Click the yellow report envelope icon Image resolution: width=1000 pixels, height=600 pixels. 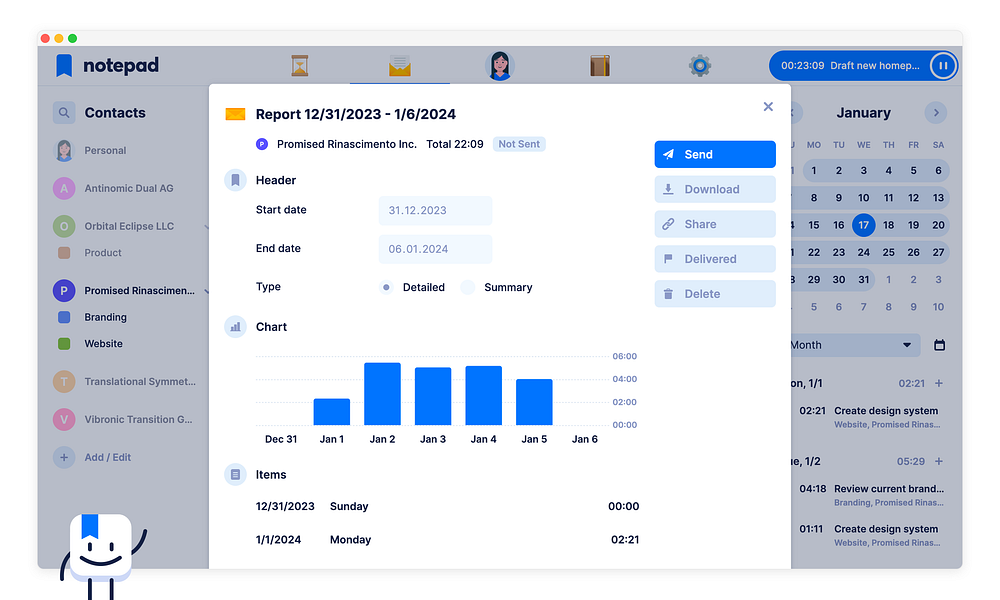pyautogui.click(x=235, y=114)
